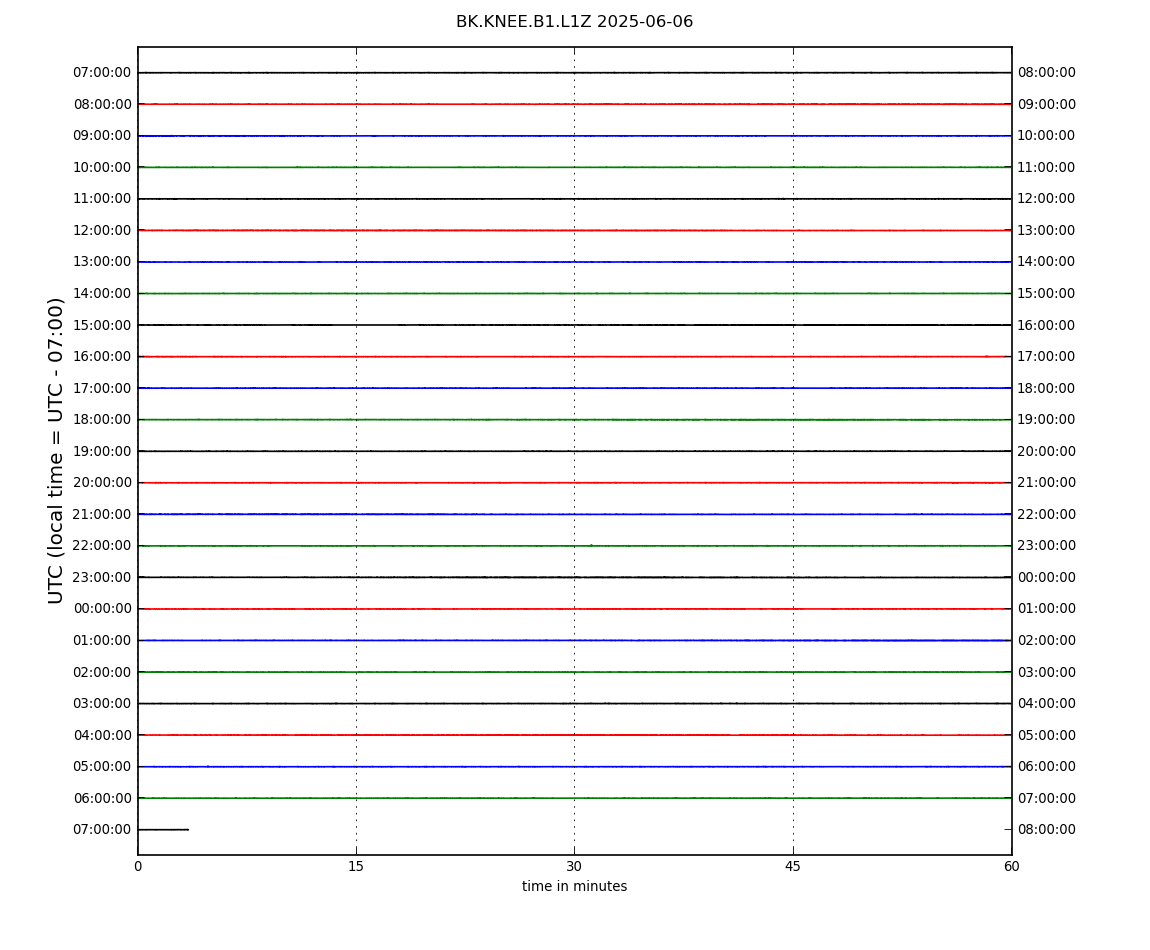Click the right-axis end time 04:00:00
The height and width of the screenshot is (950, 1150).
point(1047,704)
